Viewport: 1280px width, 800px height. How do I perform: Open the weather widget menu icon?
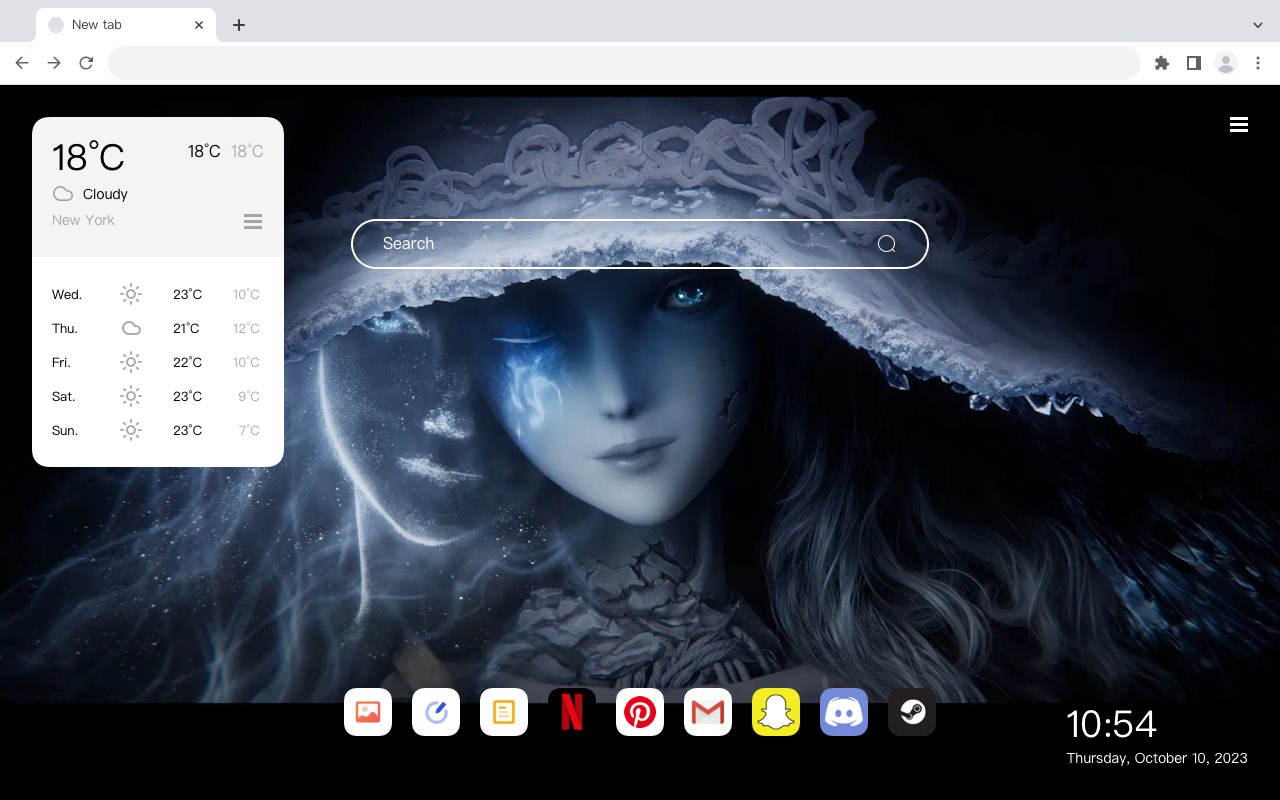[x=253, y=221]
